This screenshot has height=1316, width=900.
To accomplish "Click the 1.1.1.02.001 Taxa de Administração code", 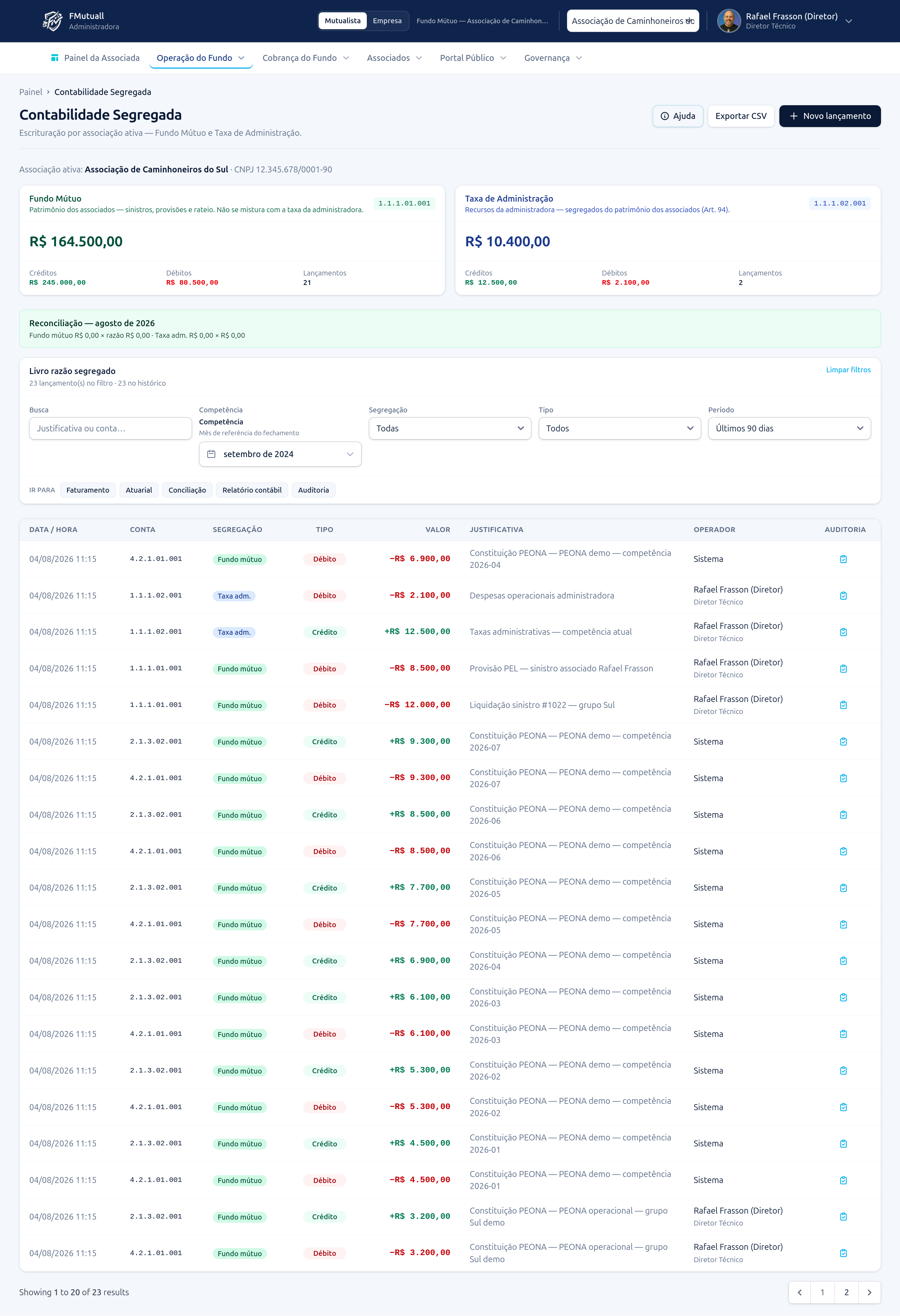I will pyautogui.click(x=840, y=203).
